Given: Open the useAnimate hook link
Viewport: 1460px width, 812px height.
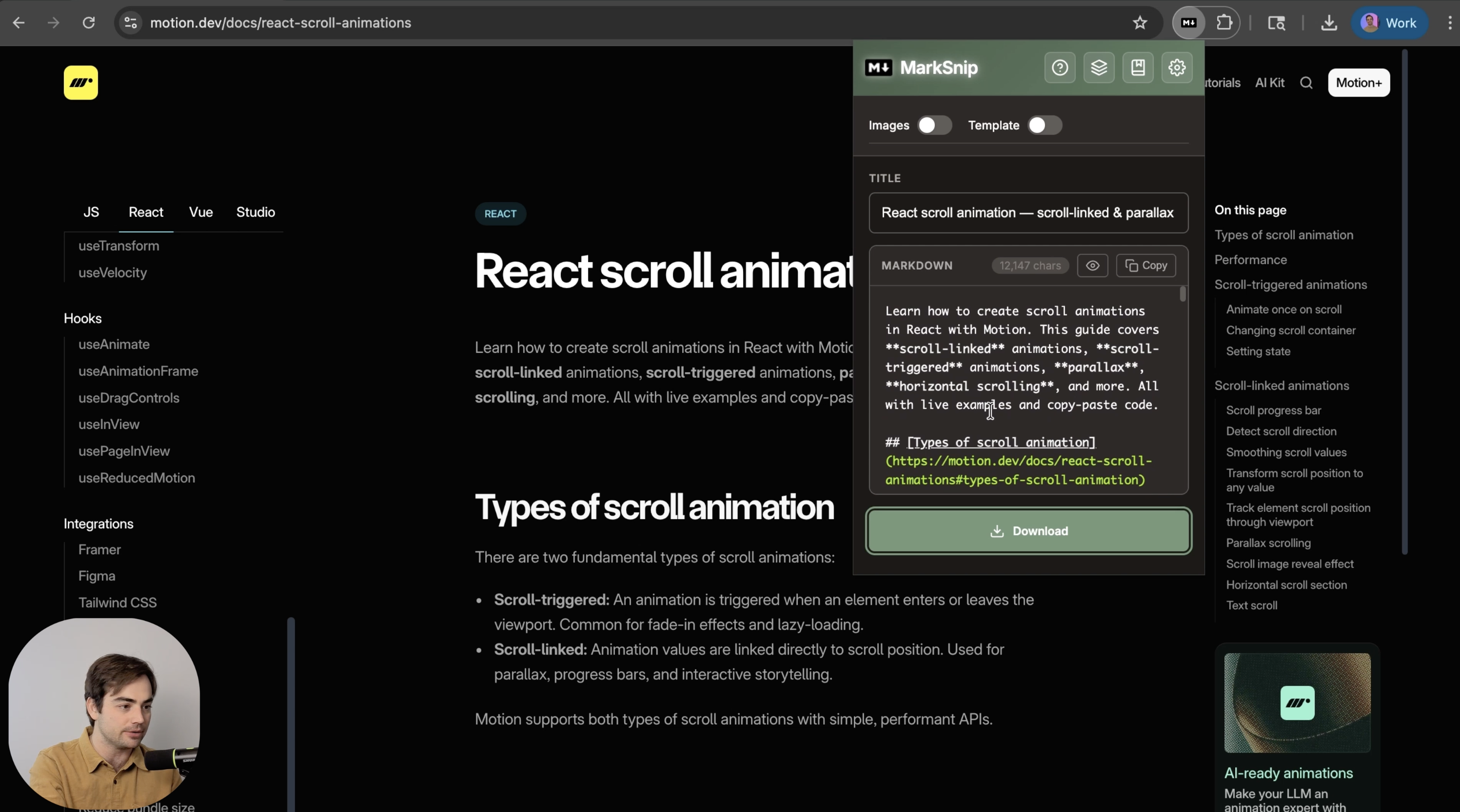Looking at the screenshot, I should pos(114,345).
